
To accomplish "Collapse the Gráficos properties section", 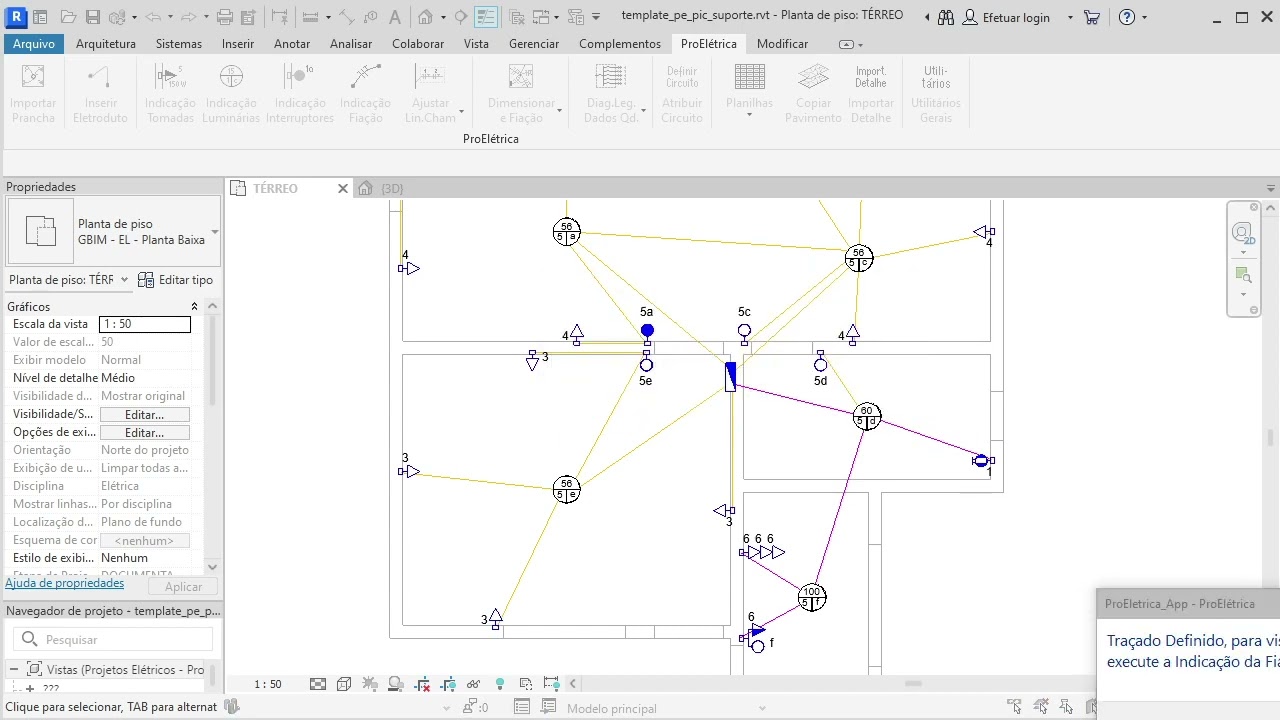I will pos(194,306).
